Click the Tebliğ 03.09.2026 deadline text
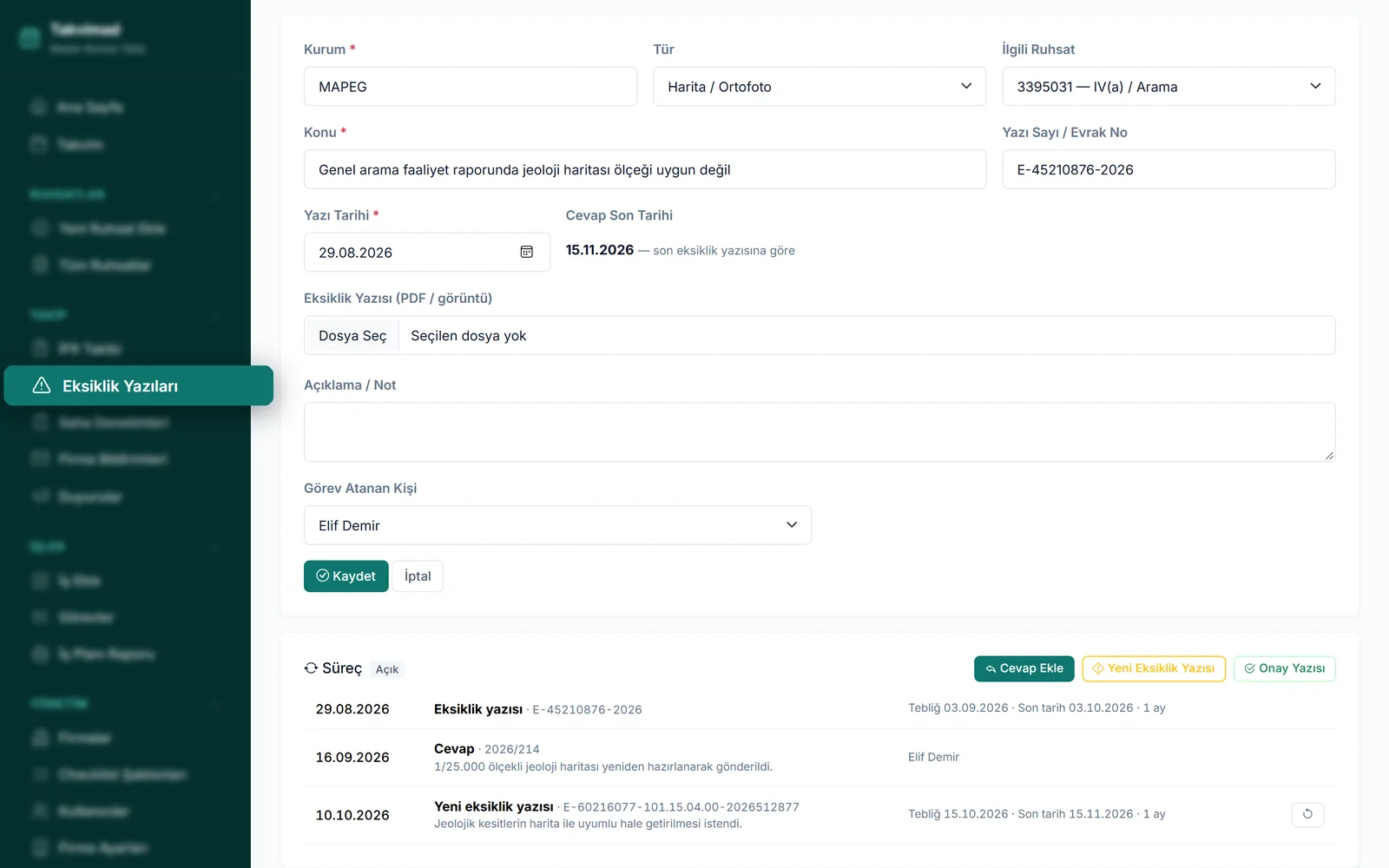The image size is (1389, 868). point(1037,708)
